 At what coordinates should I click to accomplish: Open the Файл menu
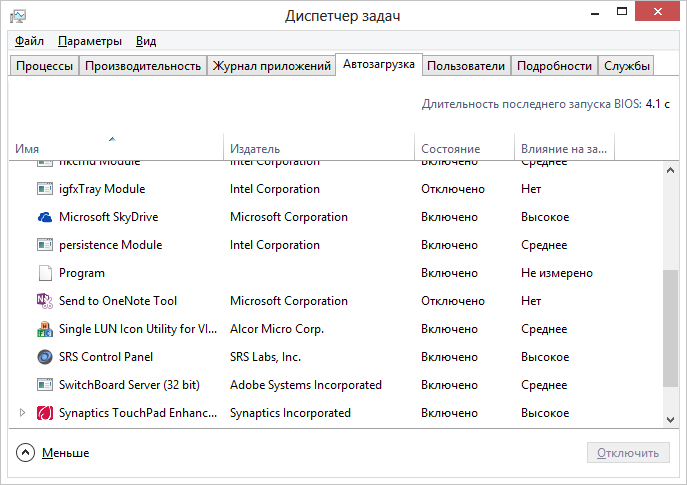29,41
